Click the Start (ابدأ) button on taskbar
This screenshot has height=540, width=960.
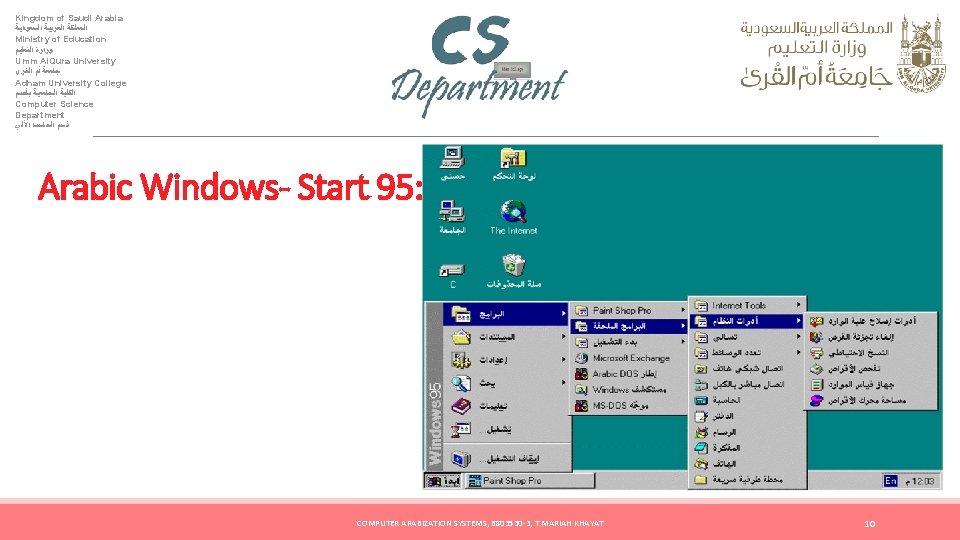443,481
